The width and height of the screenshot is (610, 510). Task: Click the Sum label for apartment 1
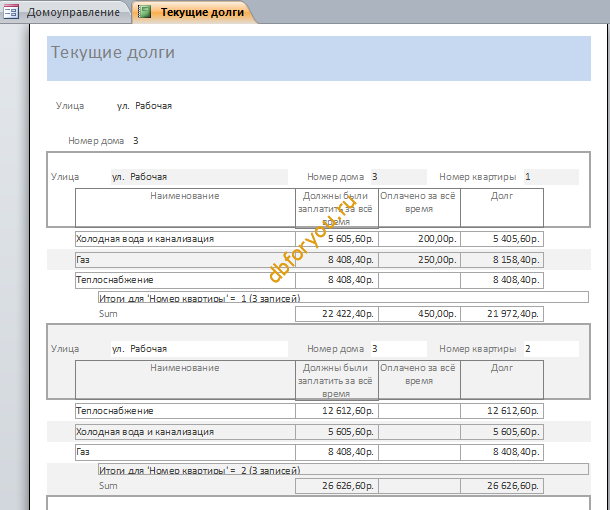point(108,314)
